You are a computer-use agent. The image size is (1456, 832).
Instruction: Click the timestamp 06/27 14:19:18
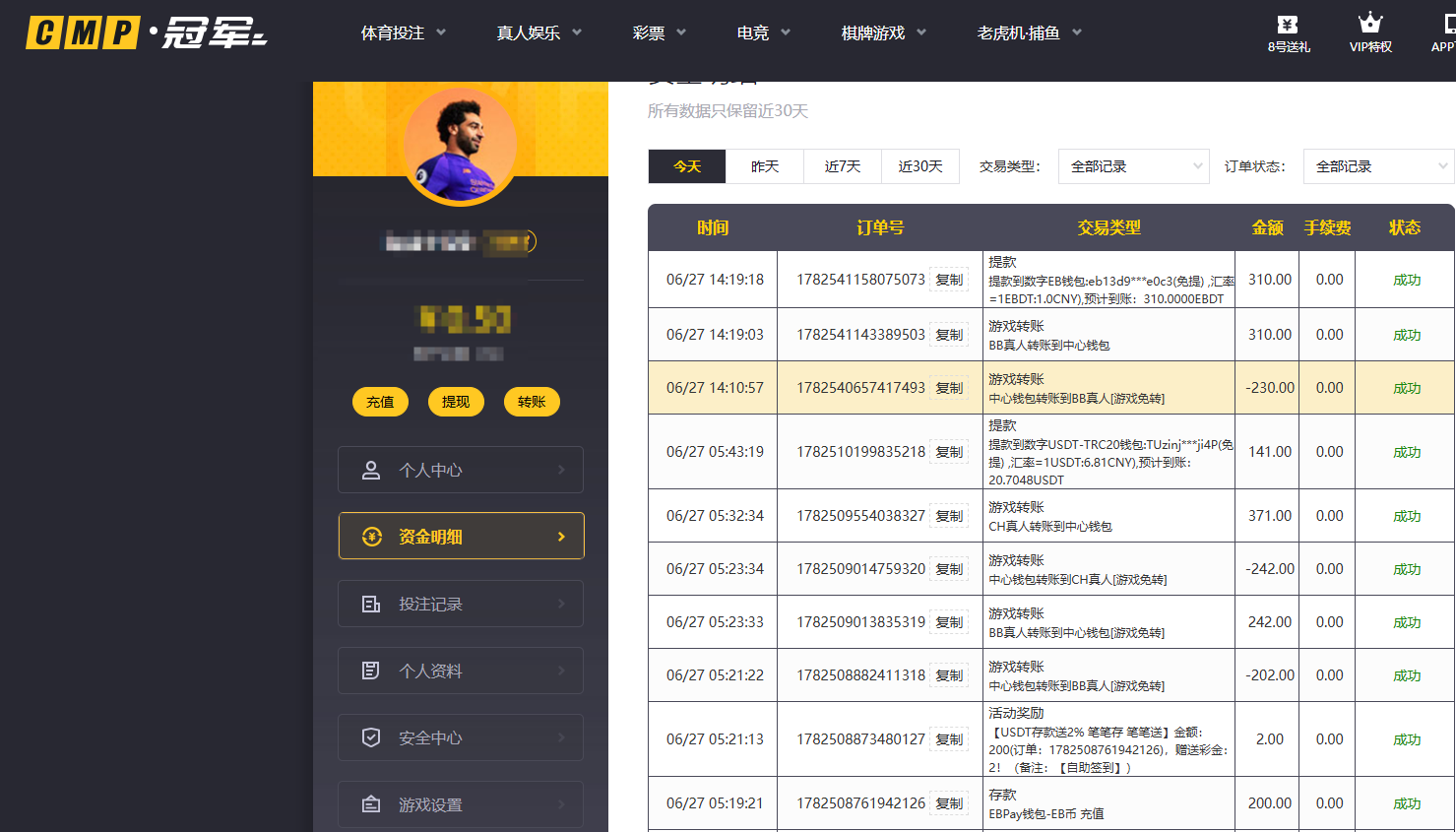tap(715, 280)
